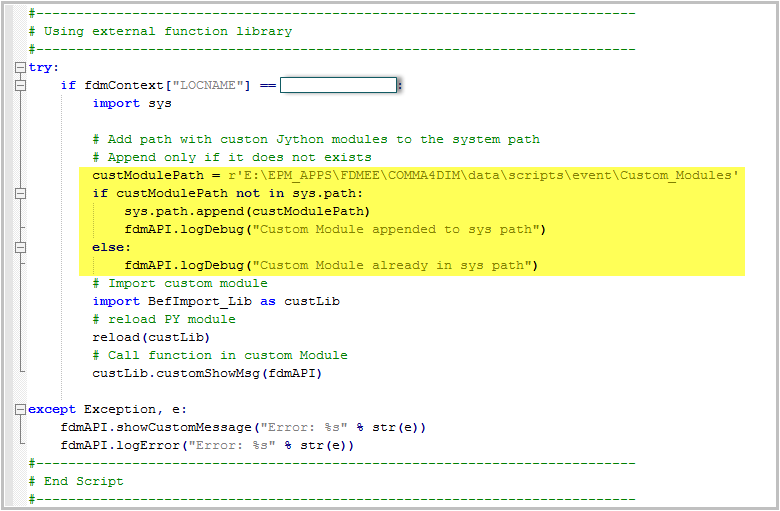
Task: Click the '# Import custom module' comment
Action: coord(180,283)
